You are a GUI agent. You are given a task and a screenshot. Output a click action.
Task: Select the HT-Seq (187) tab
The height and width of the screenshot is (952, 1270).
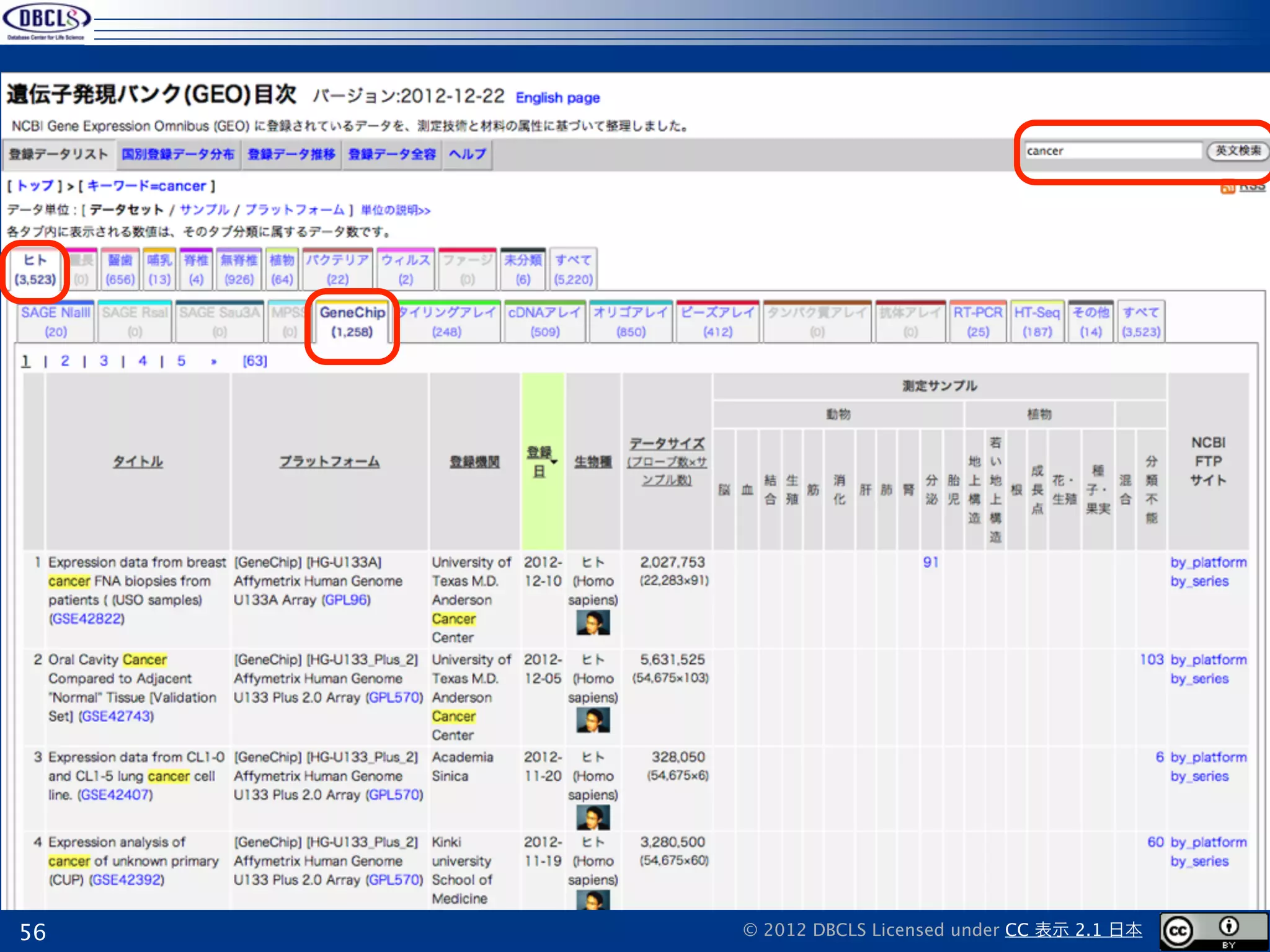point(1037,322)
